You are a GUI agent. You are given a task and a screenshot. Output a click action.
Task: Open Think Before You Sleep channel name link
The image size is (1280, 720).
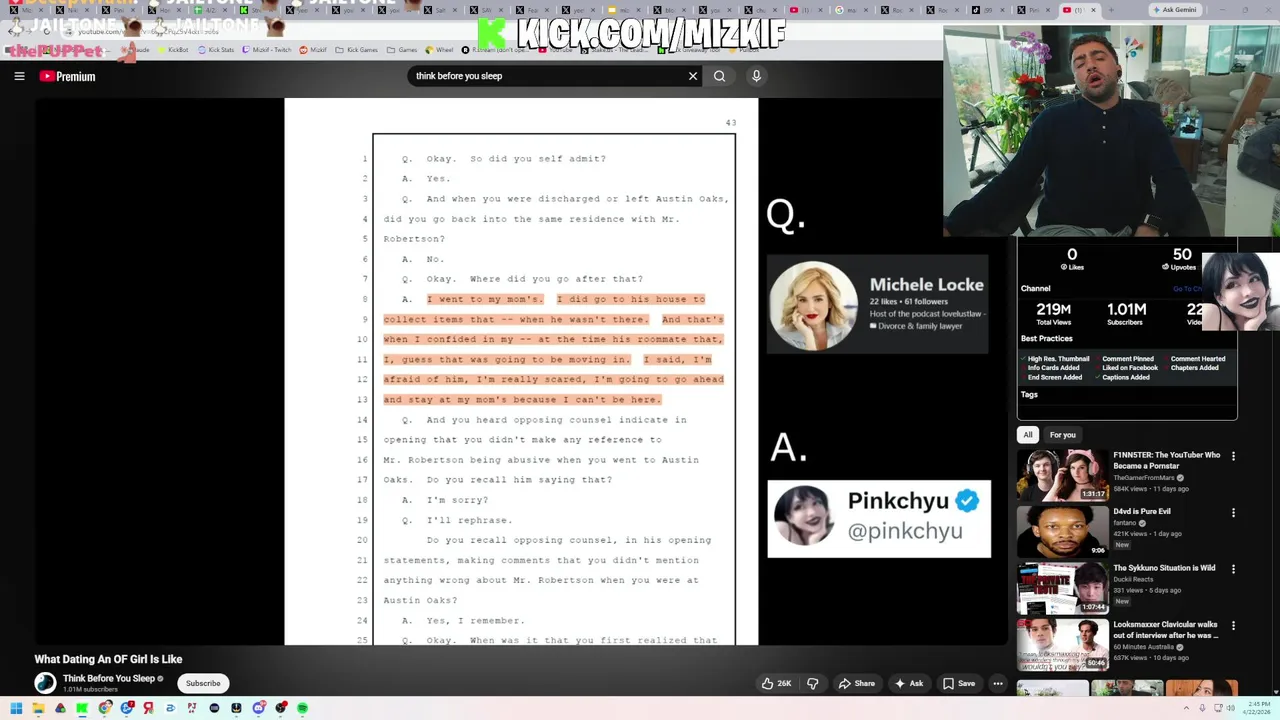tap(109, 679)
